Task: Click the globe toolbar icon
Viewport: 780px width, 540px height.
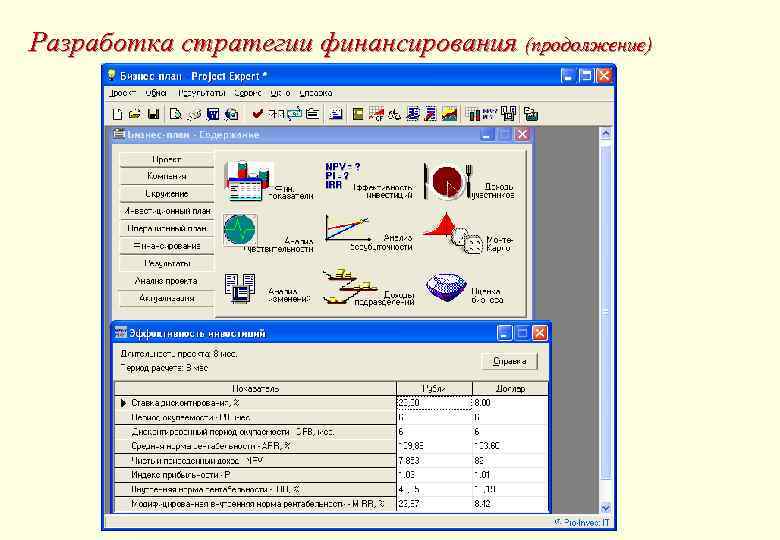Action: [231, 115]
